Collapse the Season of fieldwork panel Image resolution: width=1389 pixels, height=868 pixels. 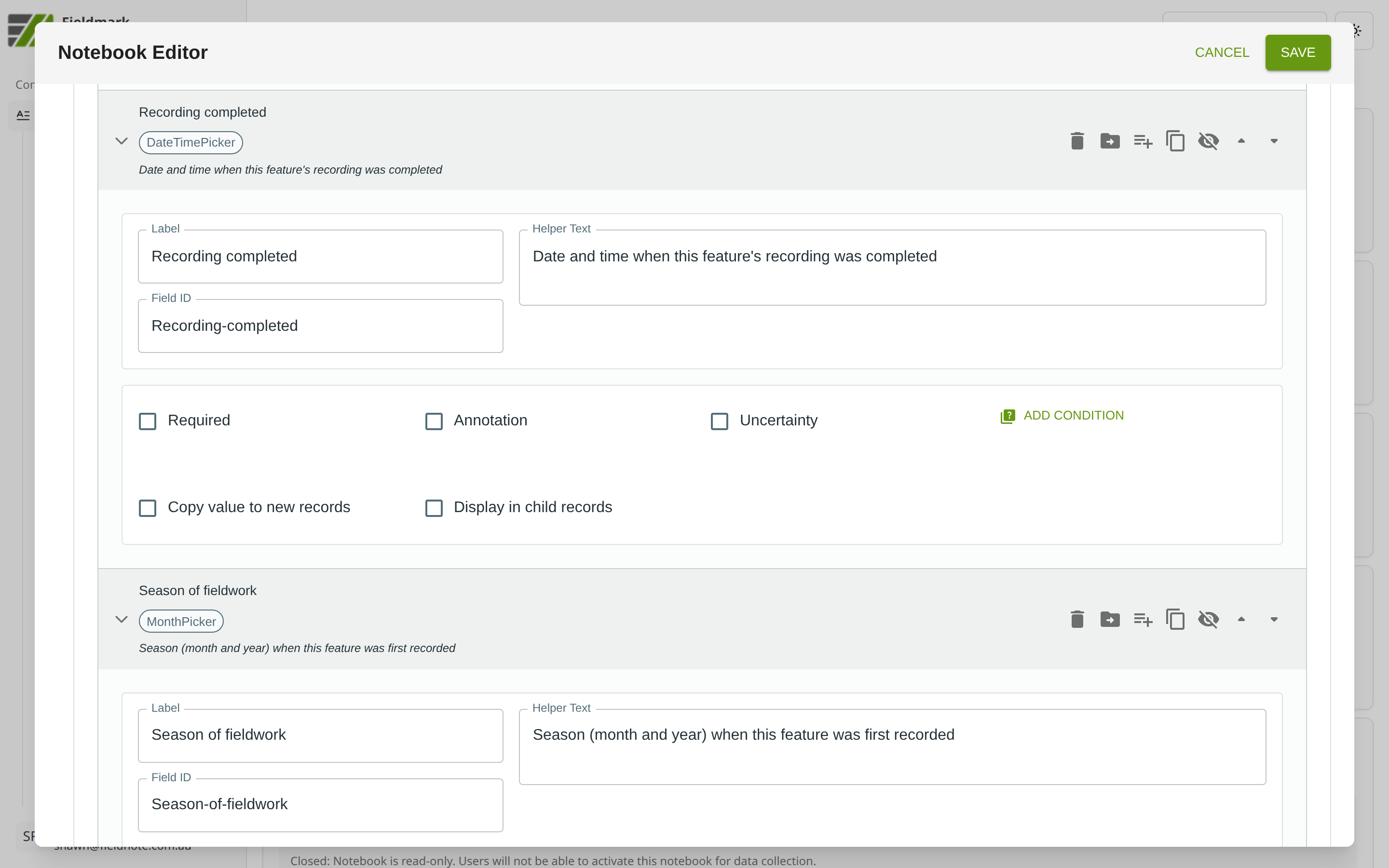[121, 620]
